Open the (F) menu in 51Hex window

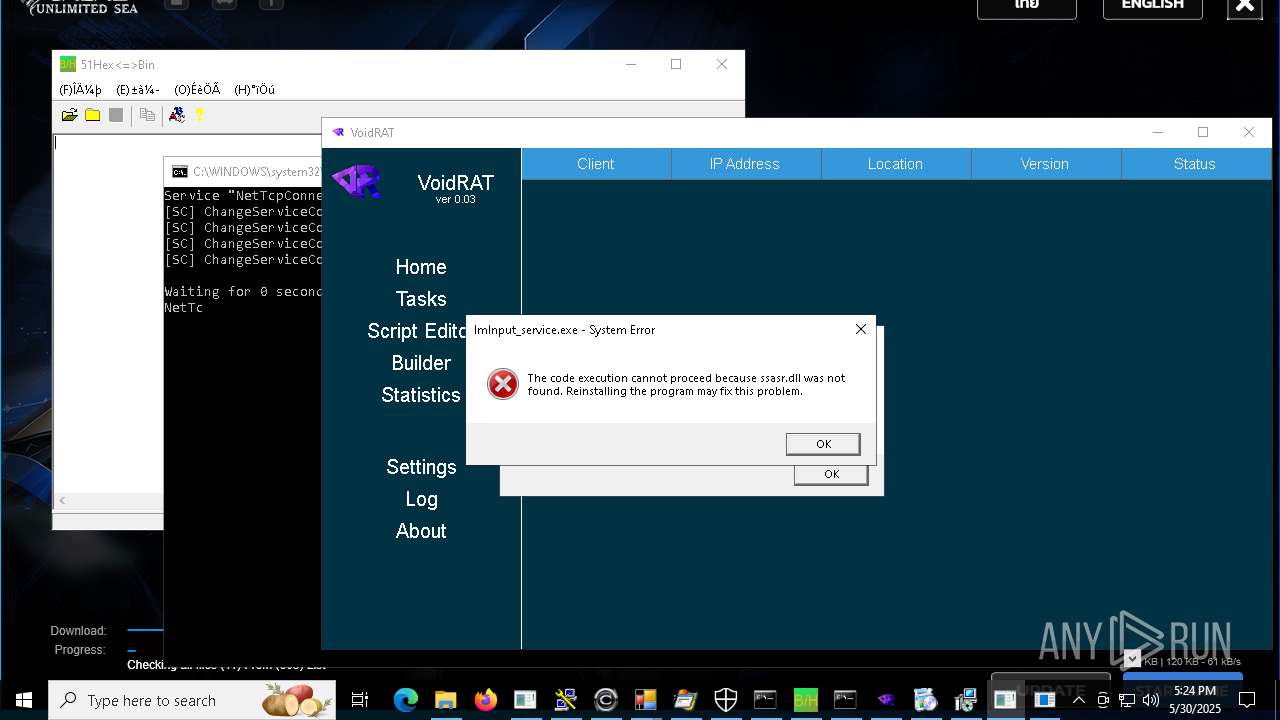tap(80, 89)
